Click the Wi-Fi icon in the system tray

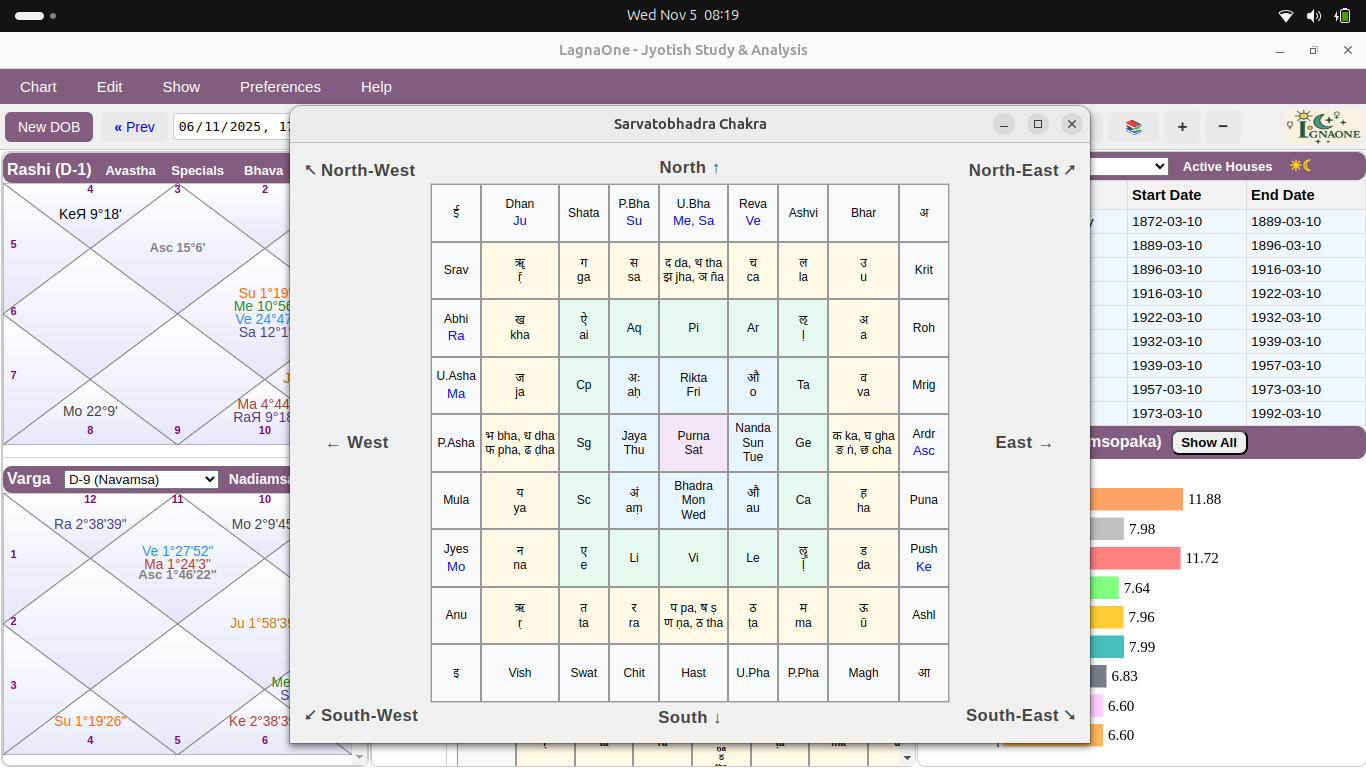pyautogui.click(x=1286, y=15)
